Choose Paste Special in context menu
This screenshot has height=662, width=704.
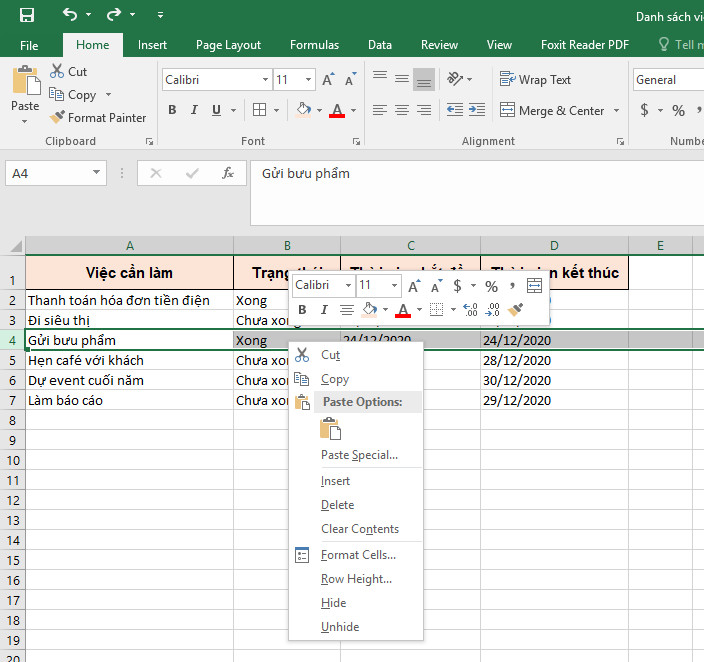pyautogui.click(x=356, y=455)
